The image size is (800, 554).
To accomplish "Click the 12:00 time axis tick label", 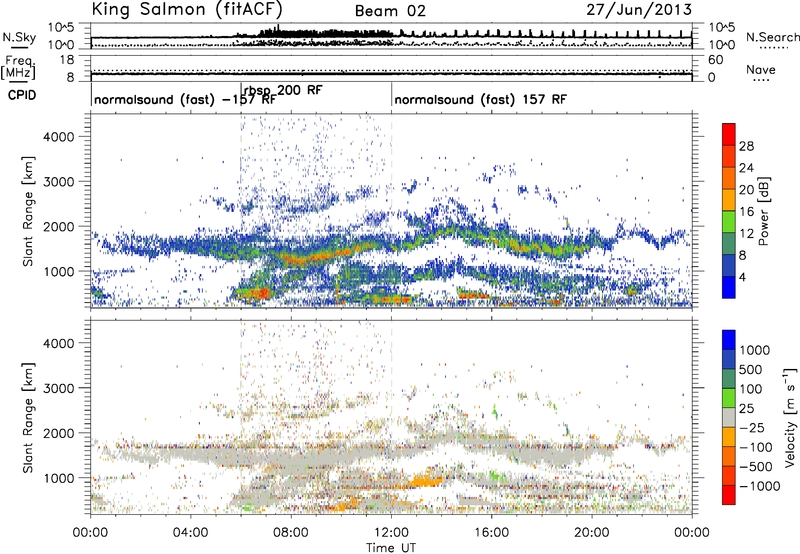I will pos(391,533).
